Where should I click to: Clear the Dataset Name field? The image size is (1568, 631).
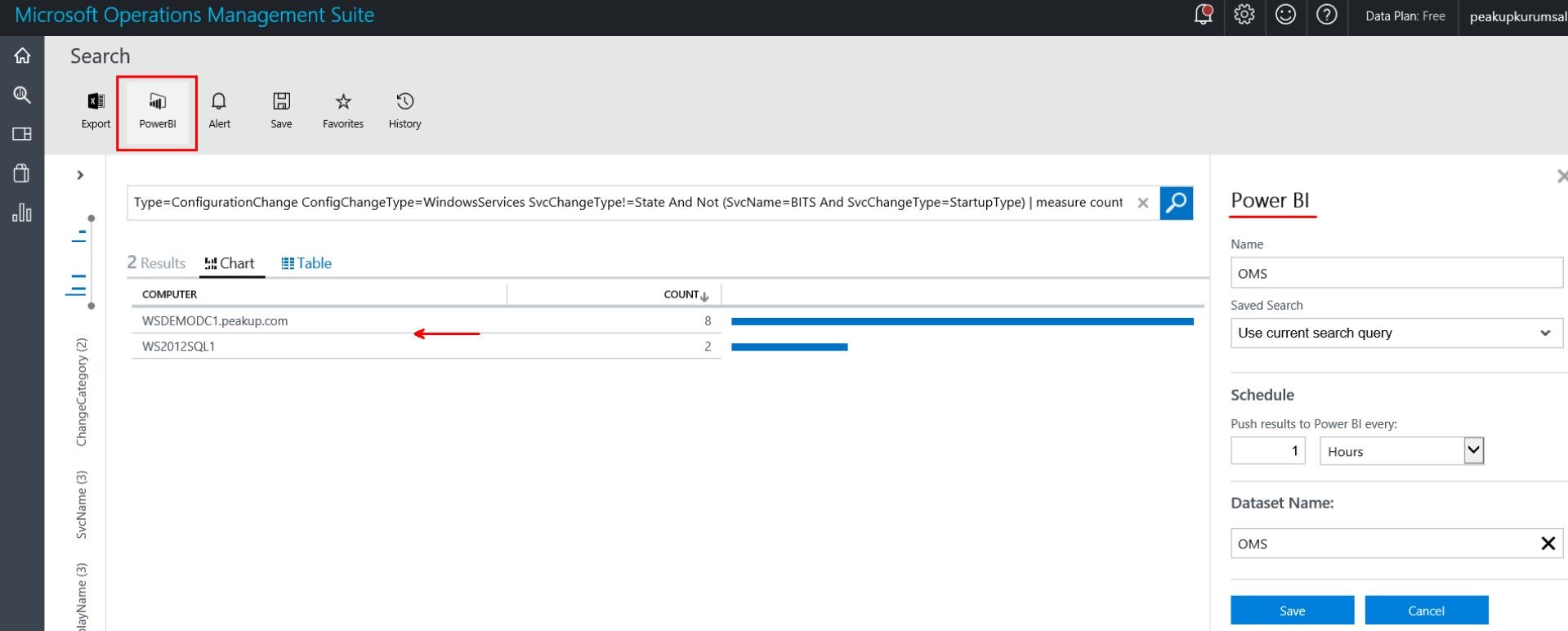click(1548, 544)
